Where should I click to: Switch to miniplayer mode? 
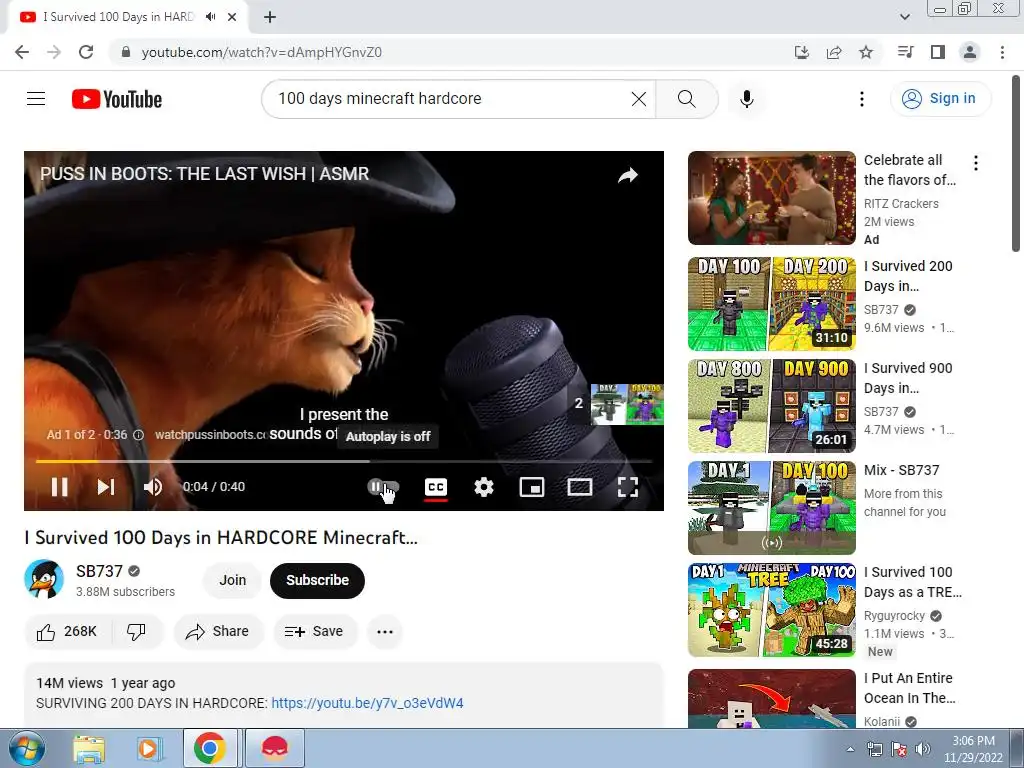(x=532, y=487)
